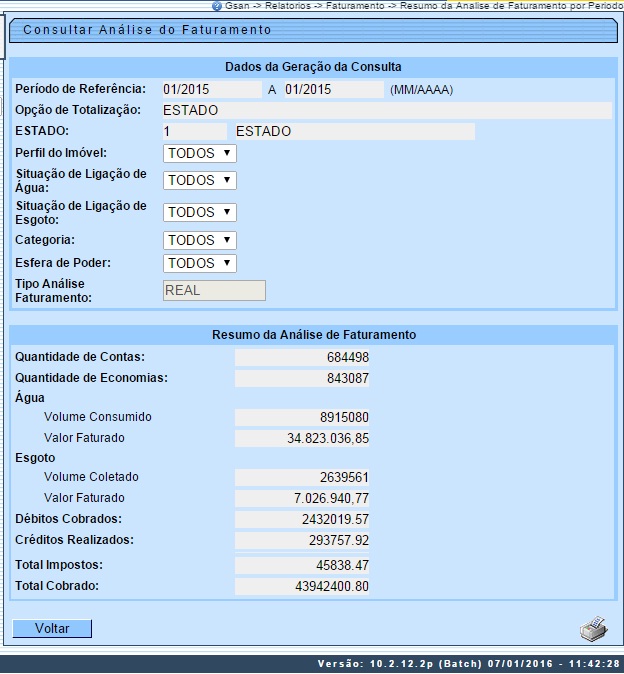Viewport: 624px width, 674px height.
Task: Open the Esfera de Poder dropdown
Action: (200, 263)
